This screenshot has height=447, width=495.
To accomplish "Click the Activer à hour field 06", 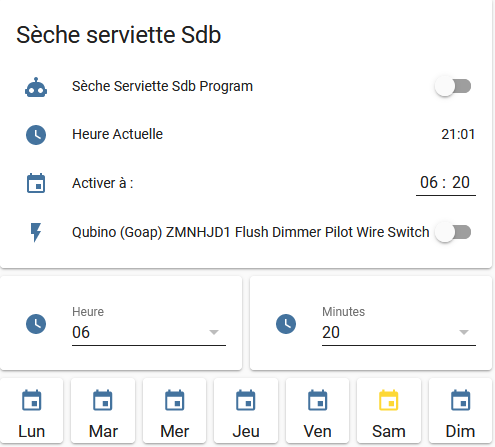I will (429, 183).
